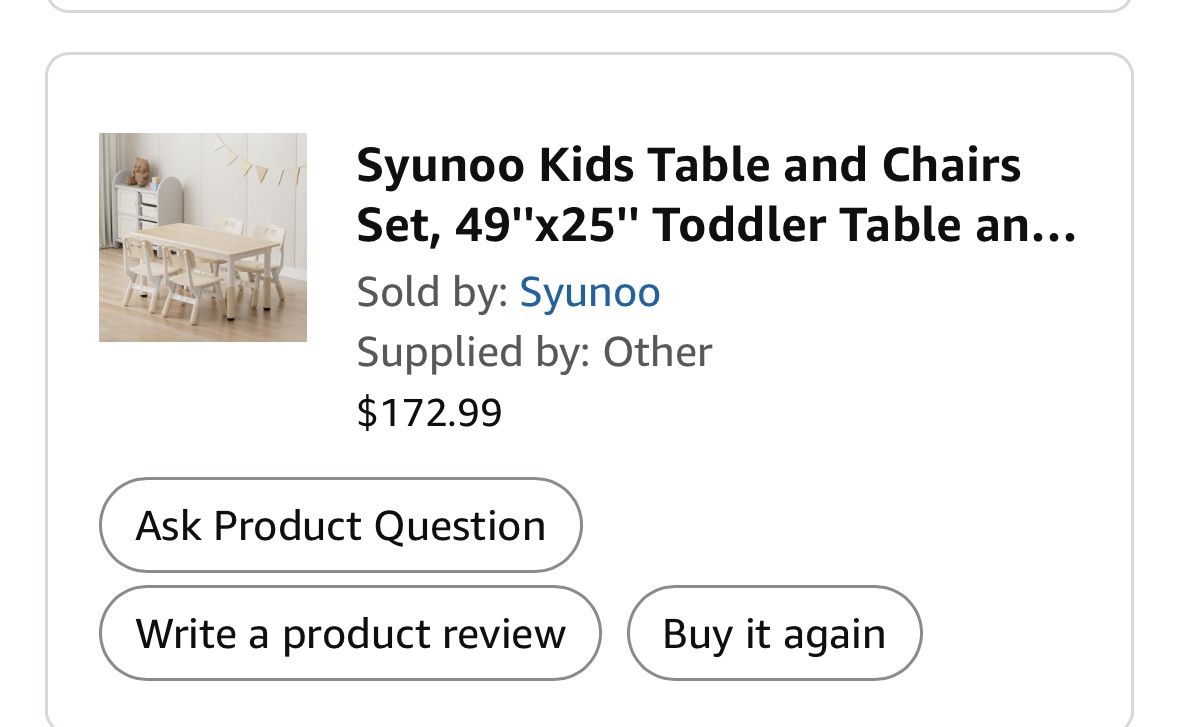Open the Write a product review form

coord(350,632)
